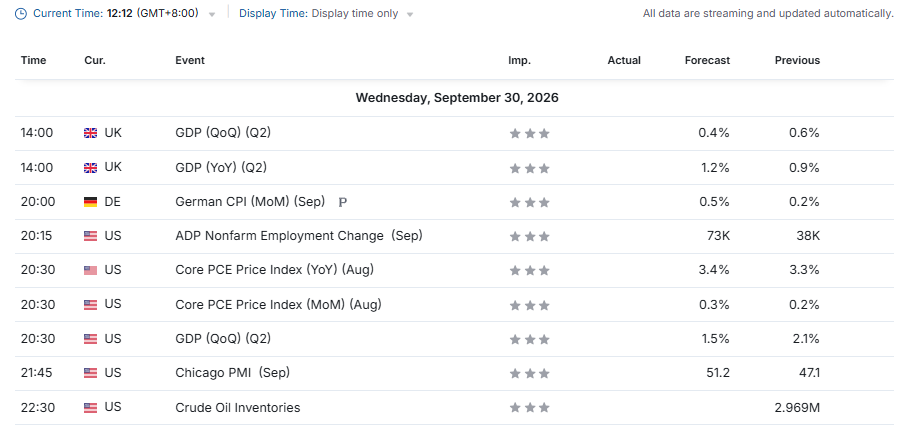Click the Previous column header
This screenshot has width=907, height=442.
(x=798, y=60)
